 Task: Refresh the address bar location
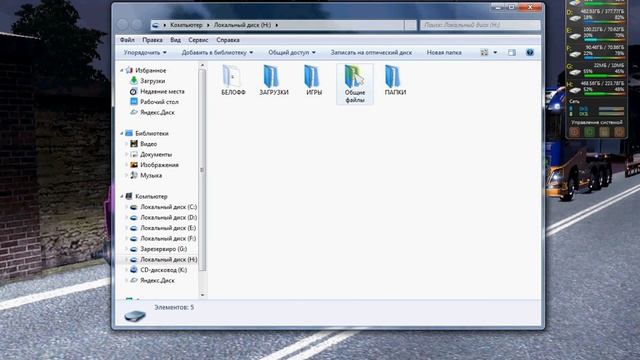pos(410,25)
